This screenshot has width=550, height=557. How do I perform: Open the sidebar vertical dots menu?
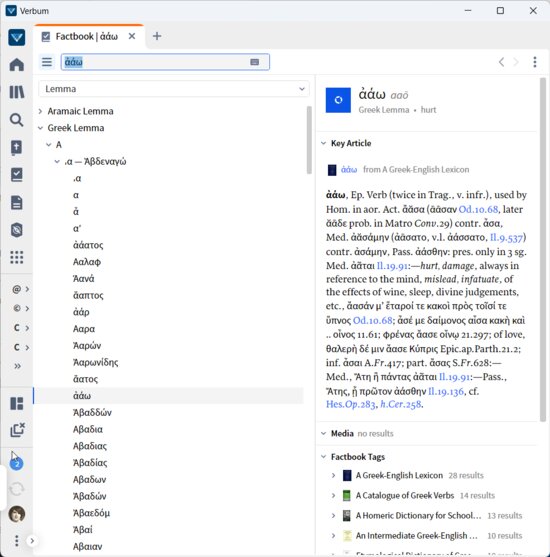click(16, 540)
